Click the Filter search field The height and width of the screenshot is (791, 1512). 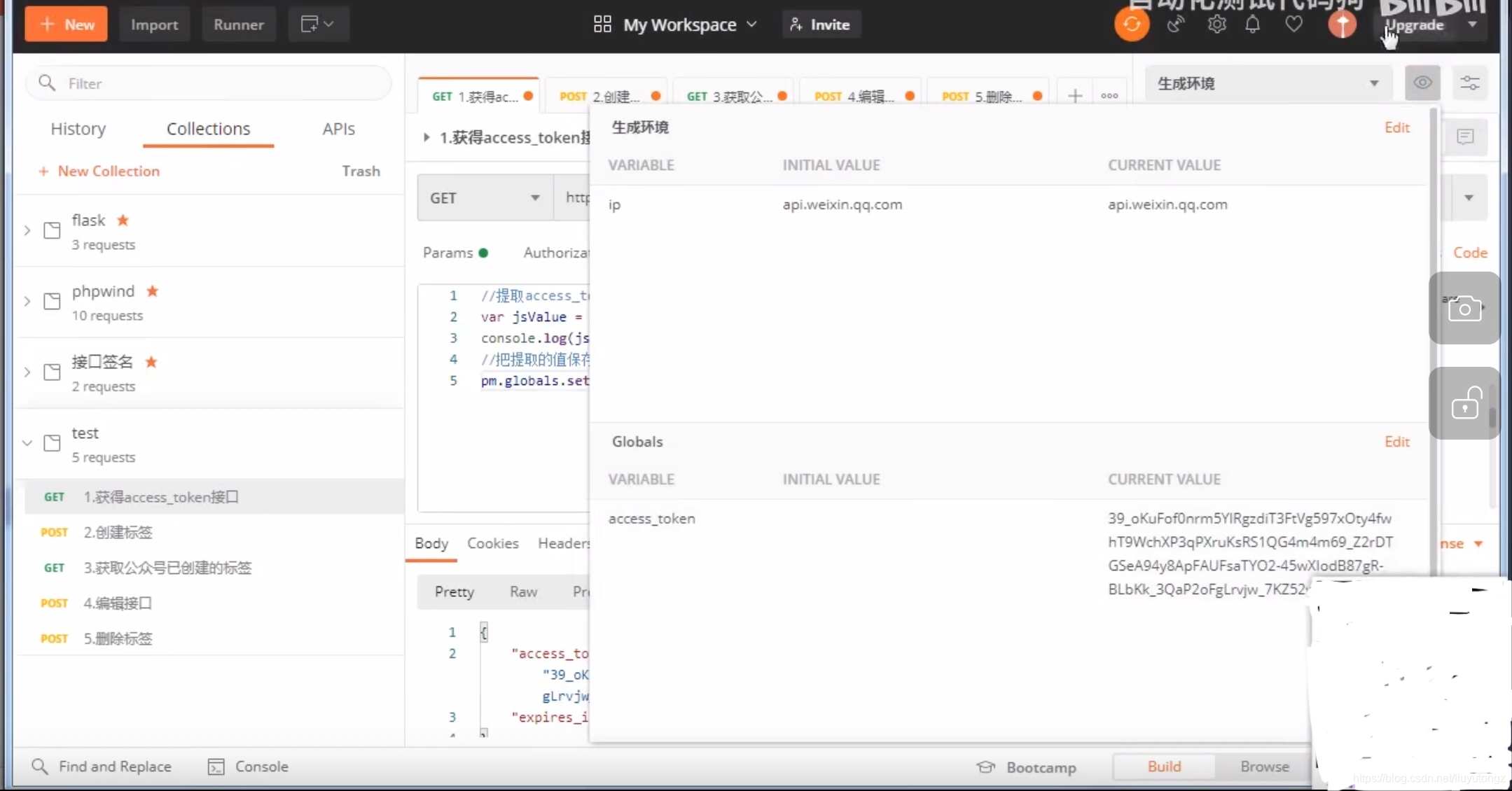coord(210,83)
